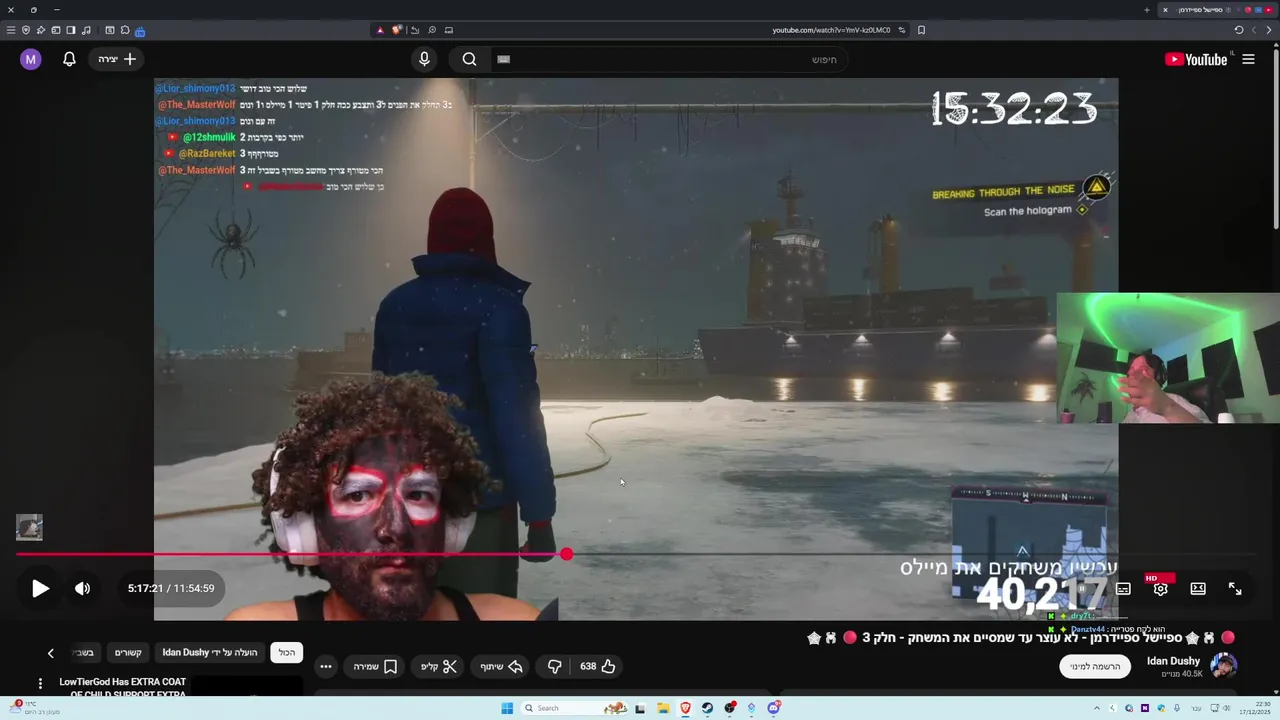Play the YouTube video
Screen dimensions: 1280x720
[x=40, y=588]
